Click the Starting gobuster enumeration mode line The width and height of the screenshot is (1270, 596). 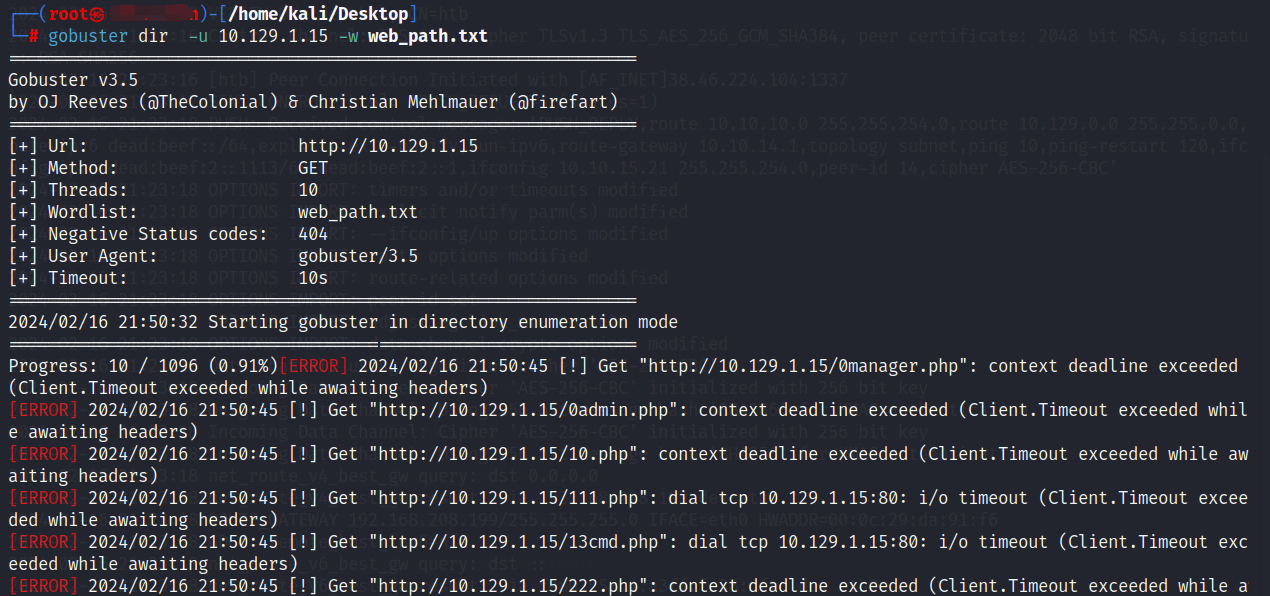coord(343,322)
